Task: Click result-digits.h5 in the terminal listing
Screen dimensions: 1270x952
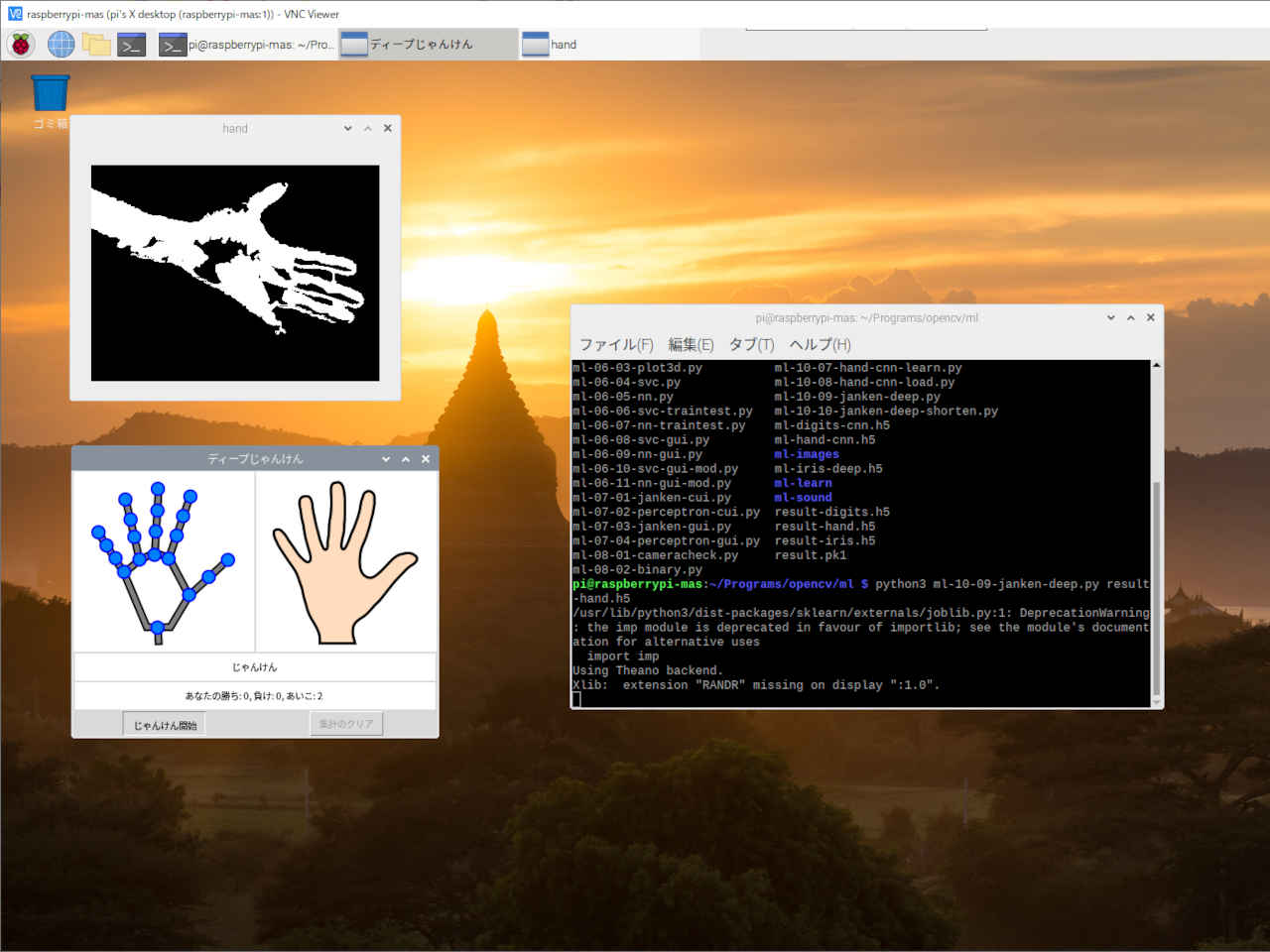Action: (x=831, y=512)
